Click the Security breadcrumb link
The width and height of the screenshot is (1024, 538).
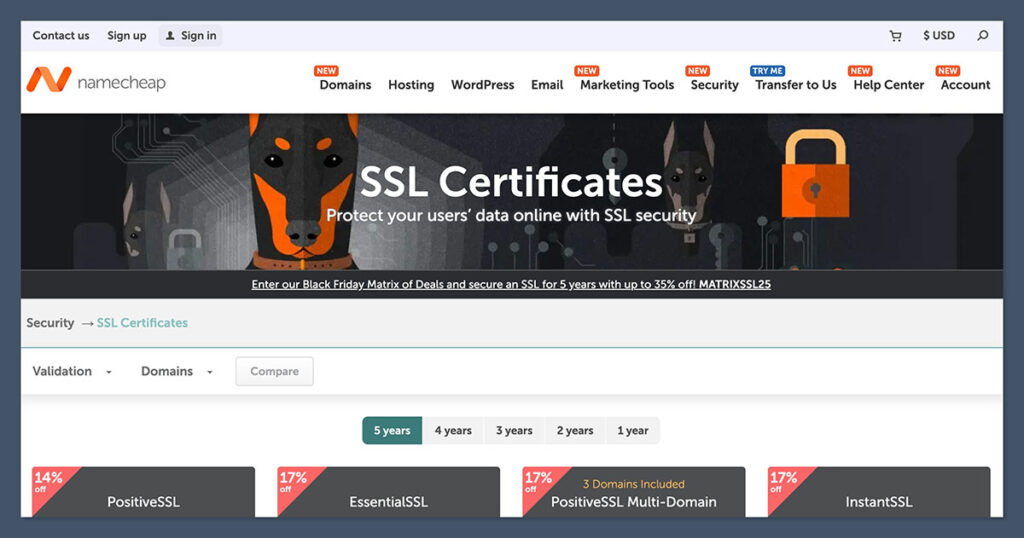[x=50, y=323]
